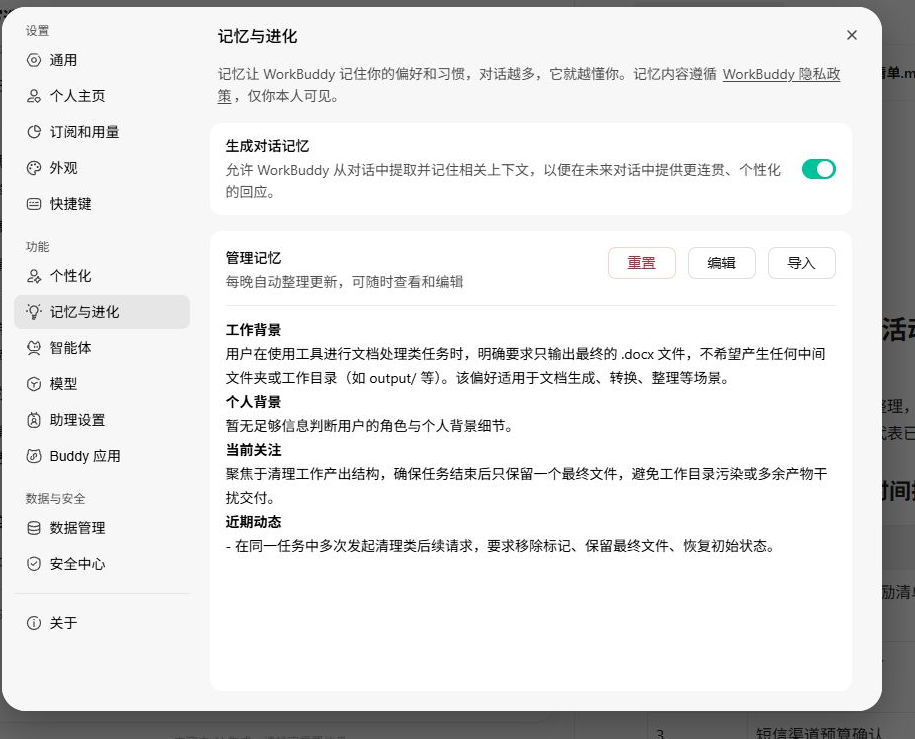Click the 记忆与进化 lightbulb icon

click(34, 312)
